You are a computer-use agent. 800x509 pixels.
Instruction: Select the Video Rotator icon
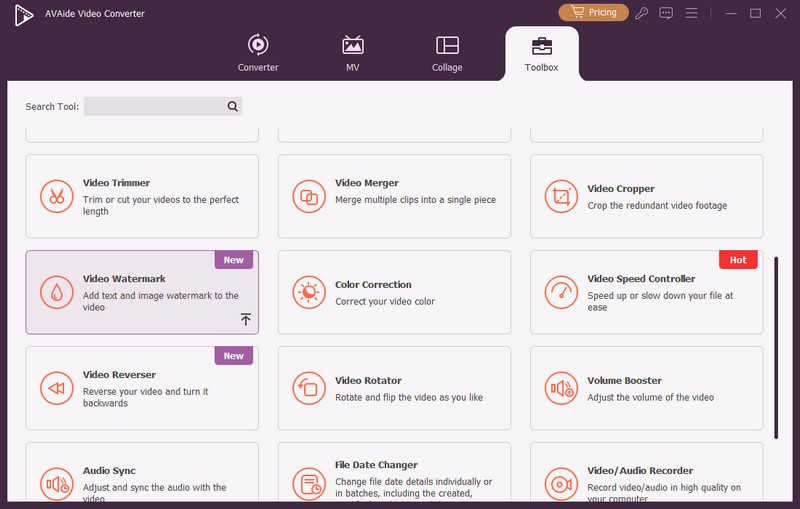[308, 388]
